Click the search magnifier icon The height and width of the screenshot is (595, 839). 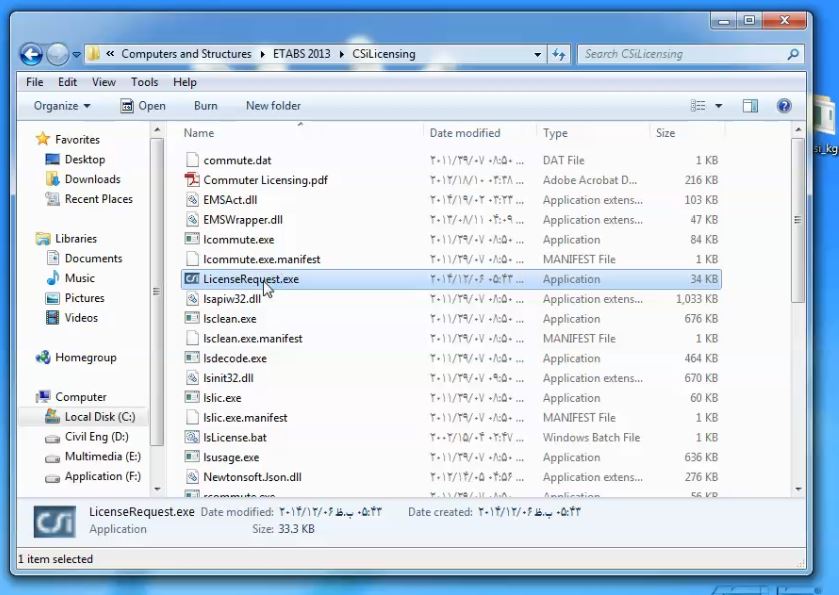793,54
